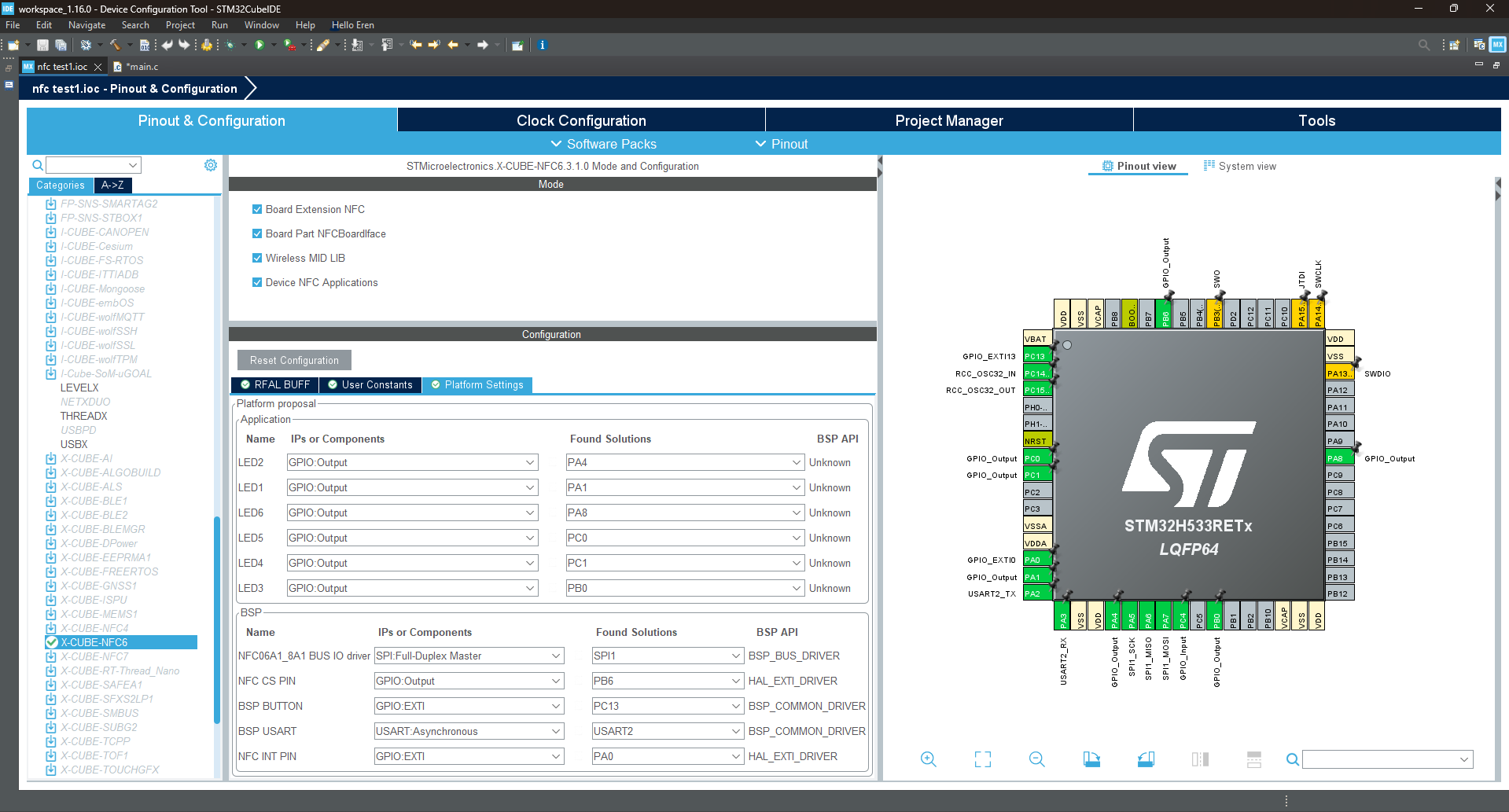
Task: Disable the Wireless MID LIB option
Action: [x=256, y=258]
